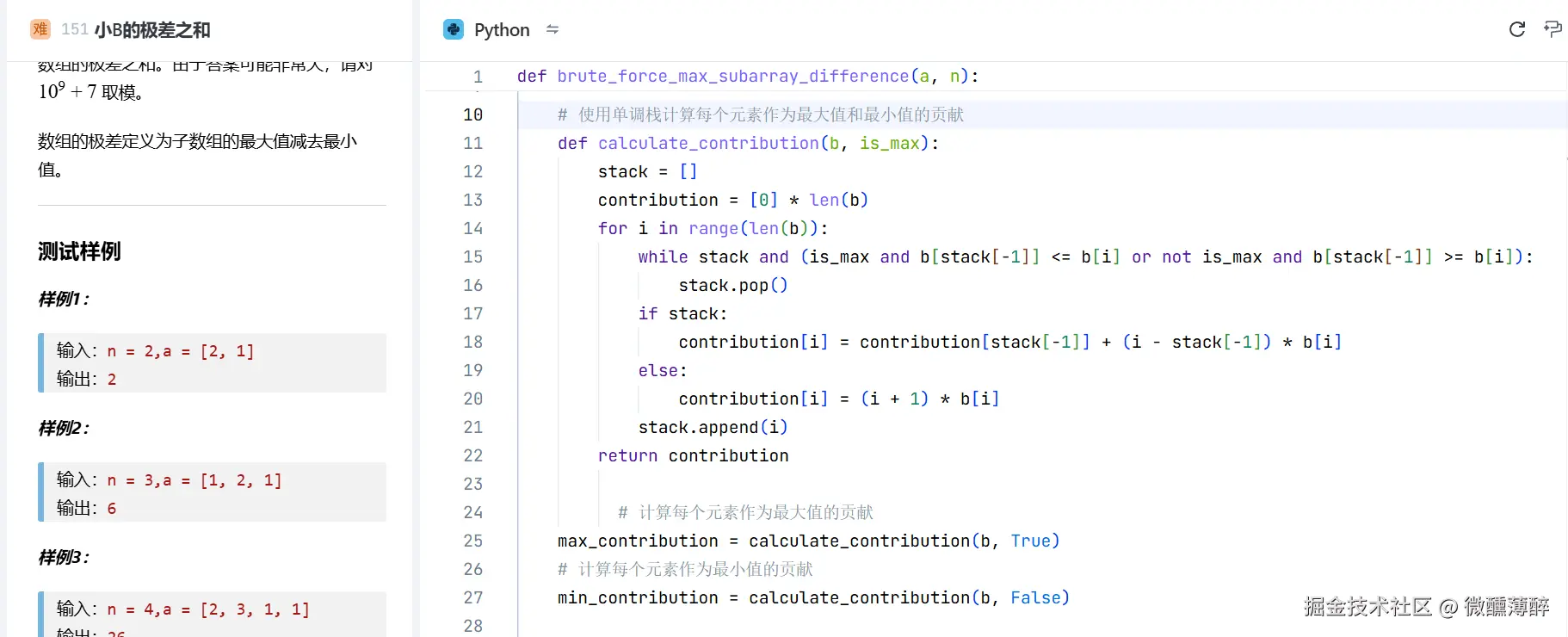Screen dimensions: 1568x637
Task: Click contribution = [0] * len(b) line
Action: coord(733,200)
